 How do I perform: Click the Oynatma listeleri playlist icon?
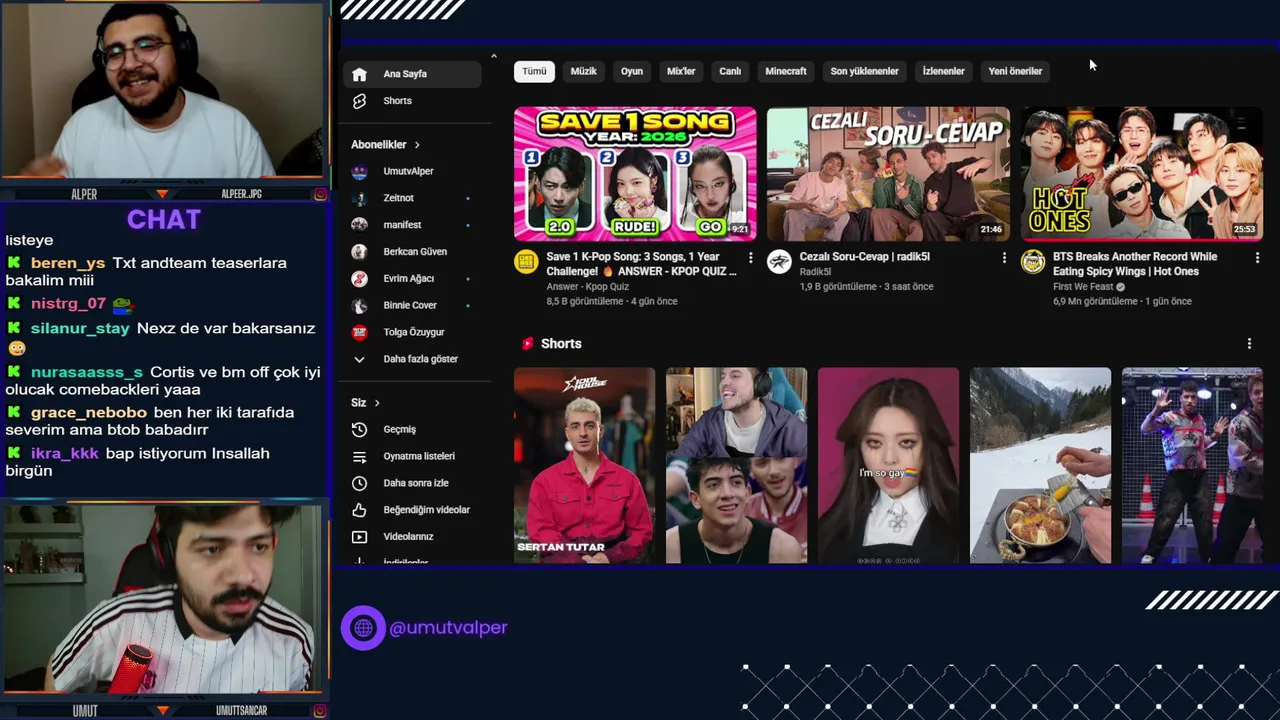coord(360,456)
